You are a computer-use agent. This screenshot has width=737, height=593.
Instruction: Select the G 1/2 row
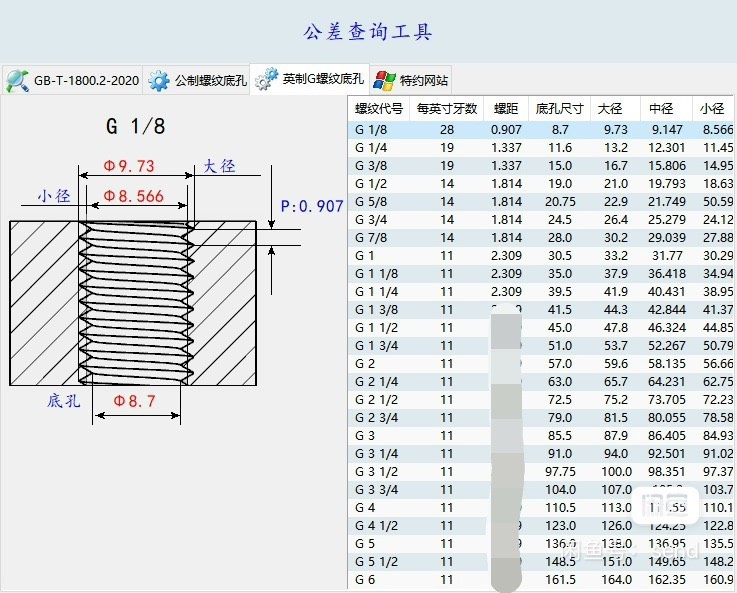541,184
